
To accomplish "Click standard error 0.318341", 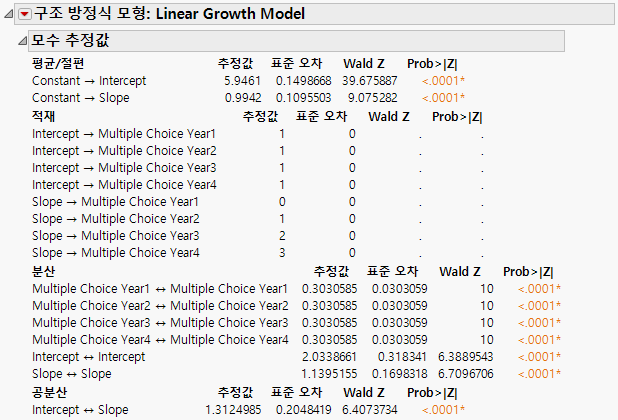I will 402,357.
